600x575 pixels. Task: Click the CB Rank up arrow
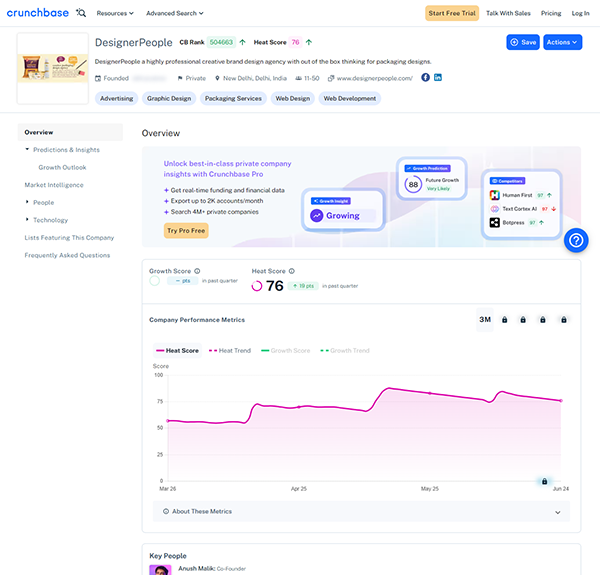click(242, 42)
